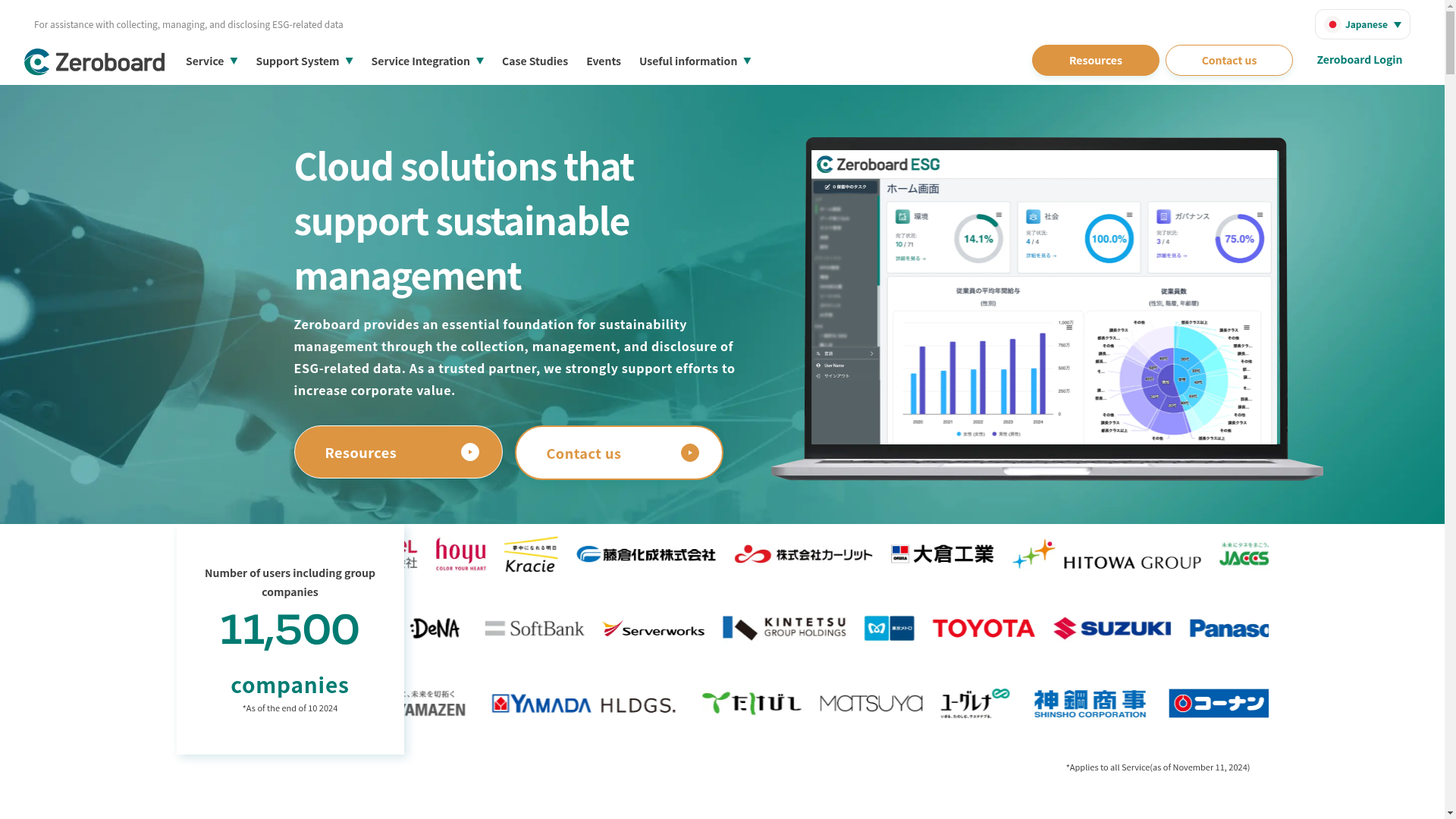The image size is (1456, 819).
Task: Click the 'As of the end of 10 2024' note
Action: [x=290, y=708]
